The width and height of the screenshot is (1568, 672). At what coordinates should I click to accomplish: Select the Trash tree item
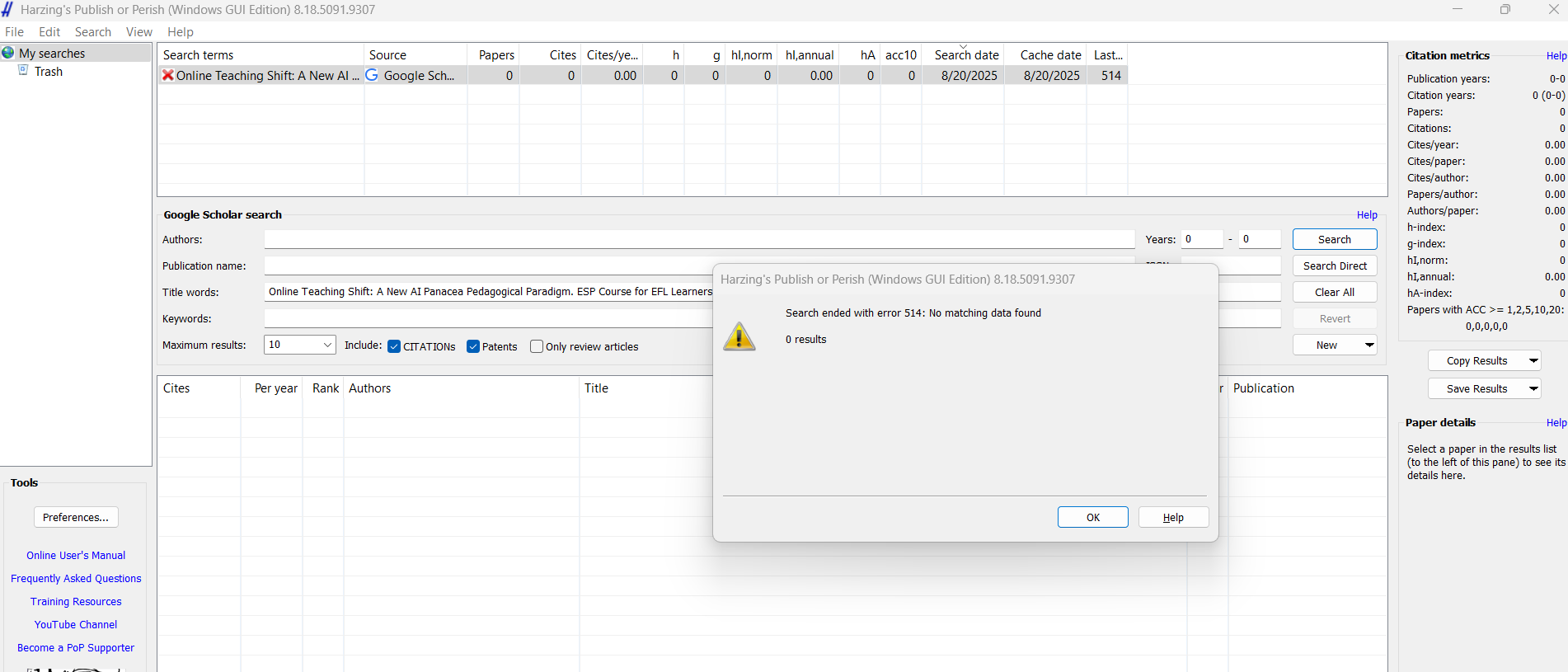click(x=49, y=72)
